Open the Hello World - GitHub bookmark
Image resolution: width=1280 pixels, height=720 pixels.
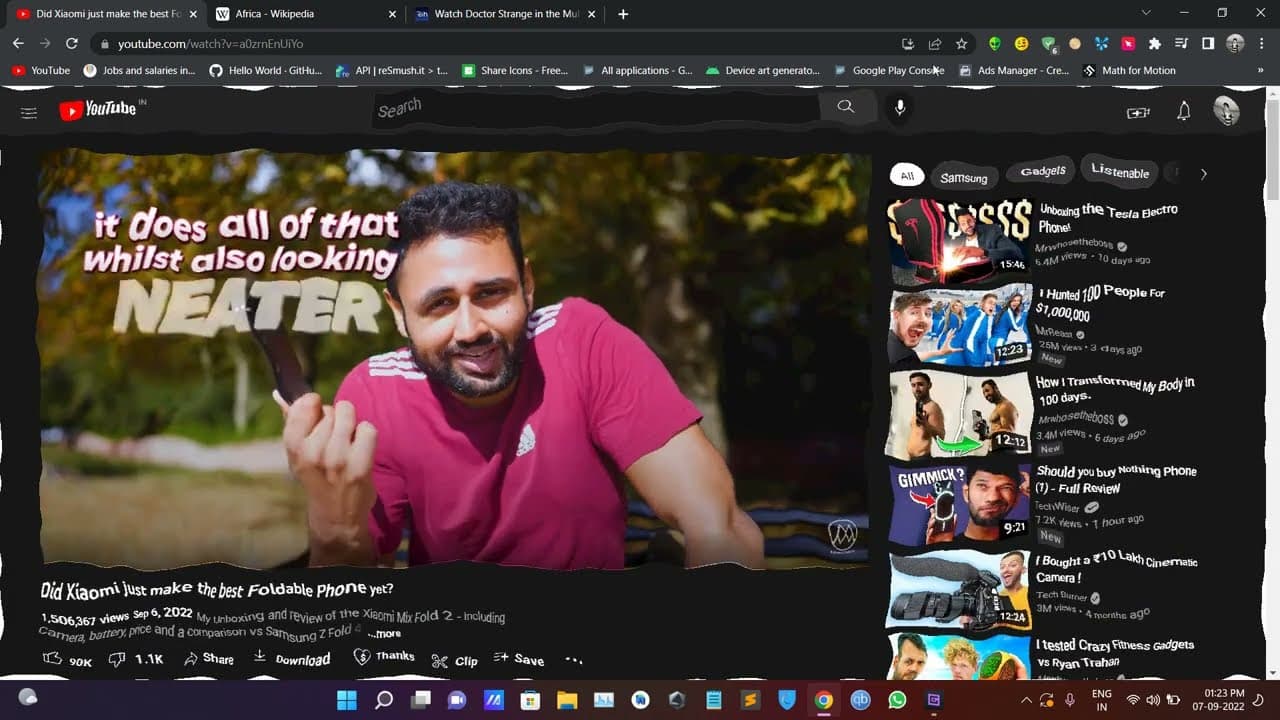[x=266, y=70]
